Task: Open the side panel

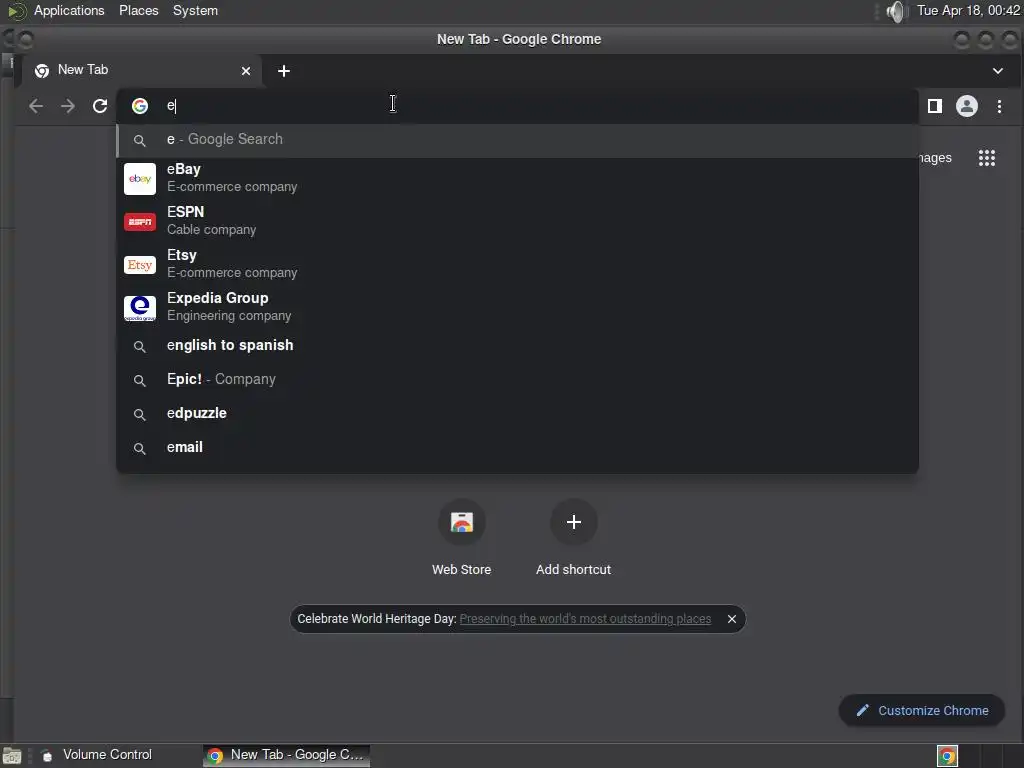Action: coord(935,106)
